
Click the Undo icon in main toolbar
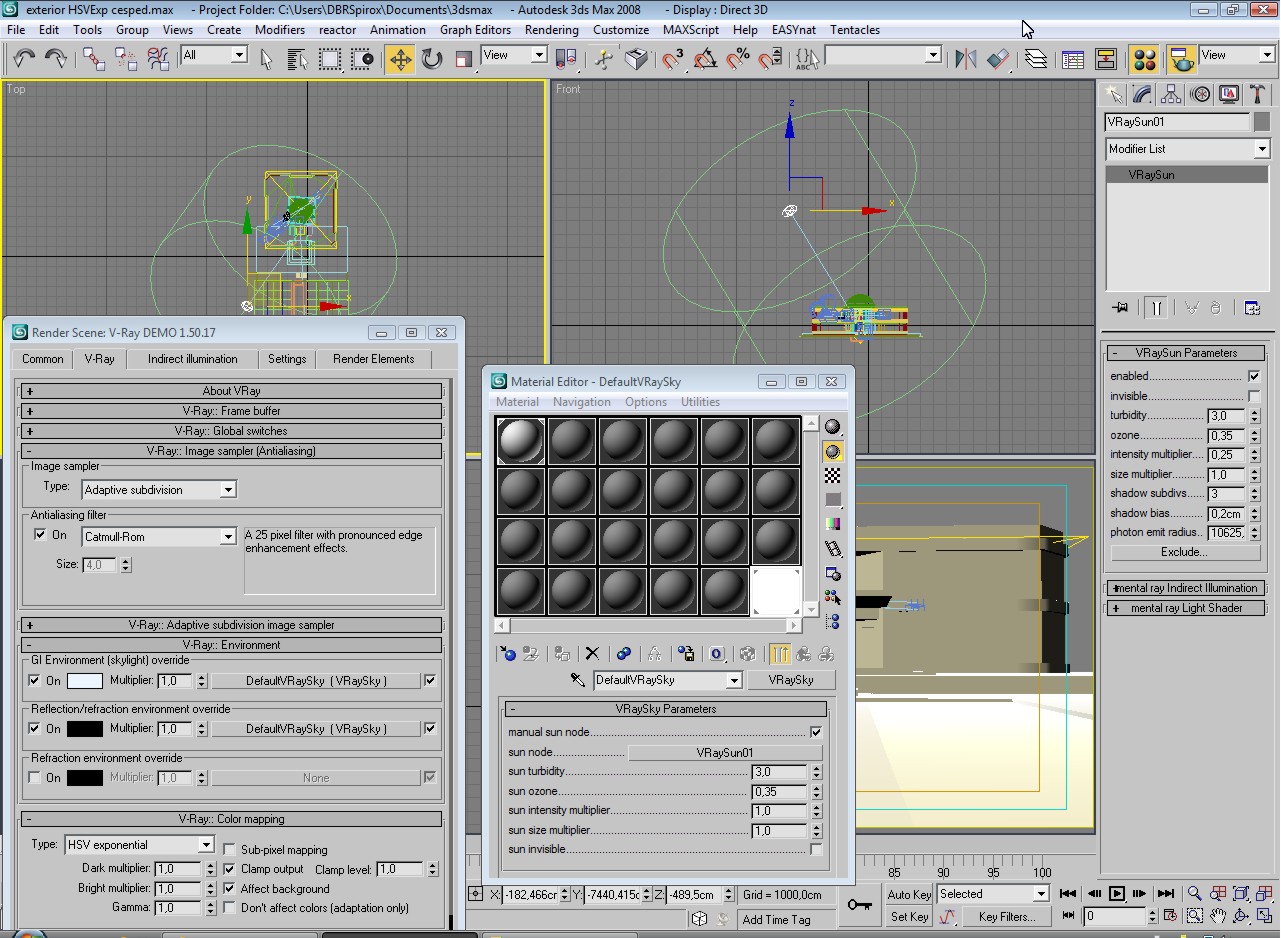point(23,58)
